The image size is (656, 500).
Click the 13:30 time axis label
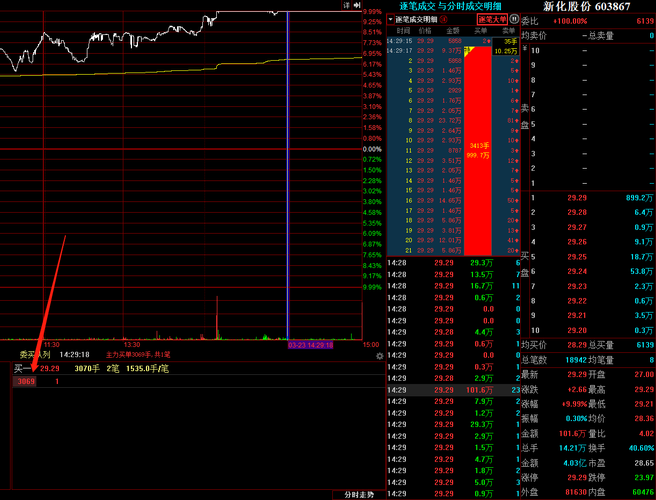(132, 345)
